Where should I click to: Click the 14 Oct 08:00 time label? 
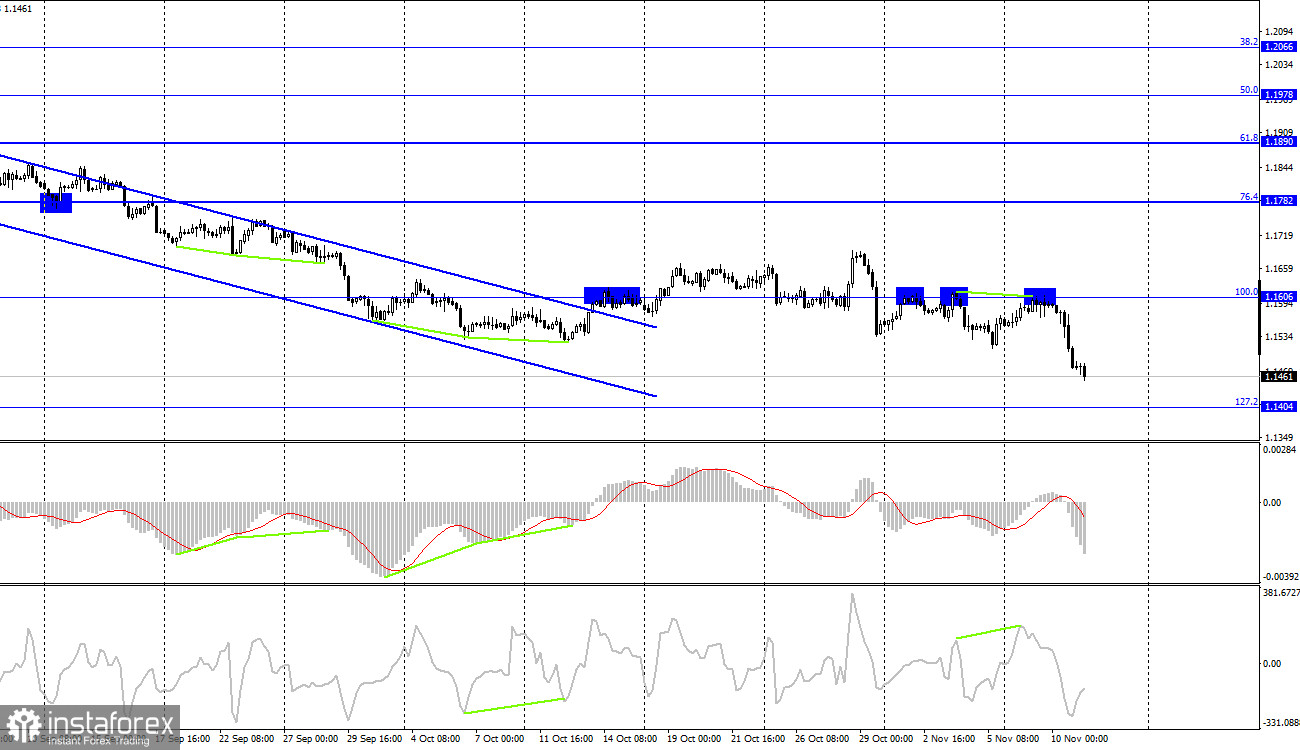coord(631,739)
